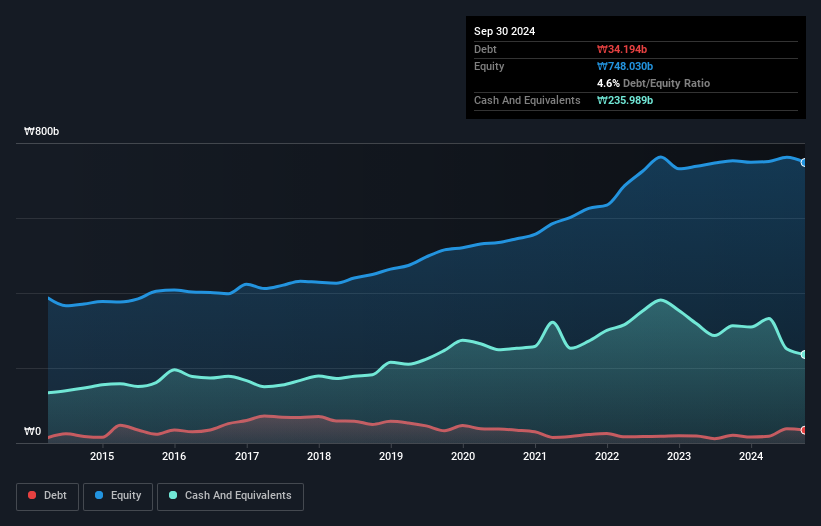Select the 2018 x-axis label
Image resolution: width=821 pixels, height=526 pixels.
point(319,456)
